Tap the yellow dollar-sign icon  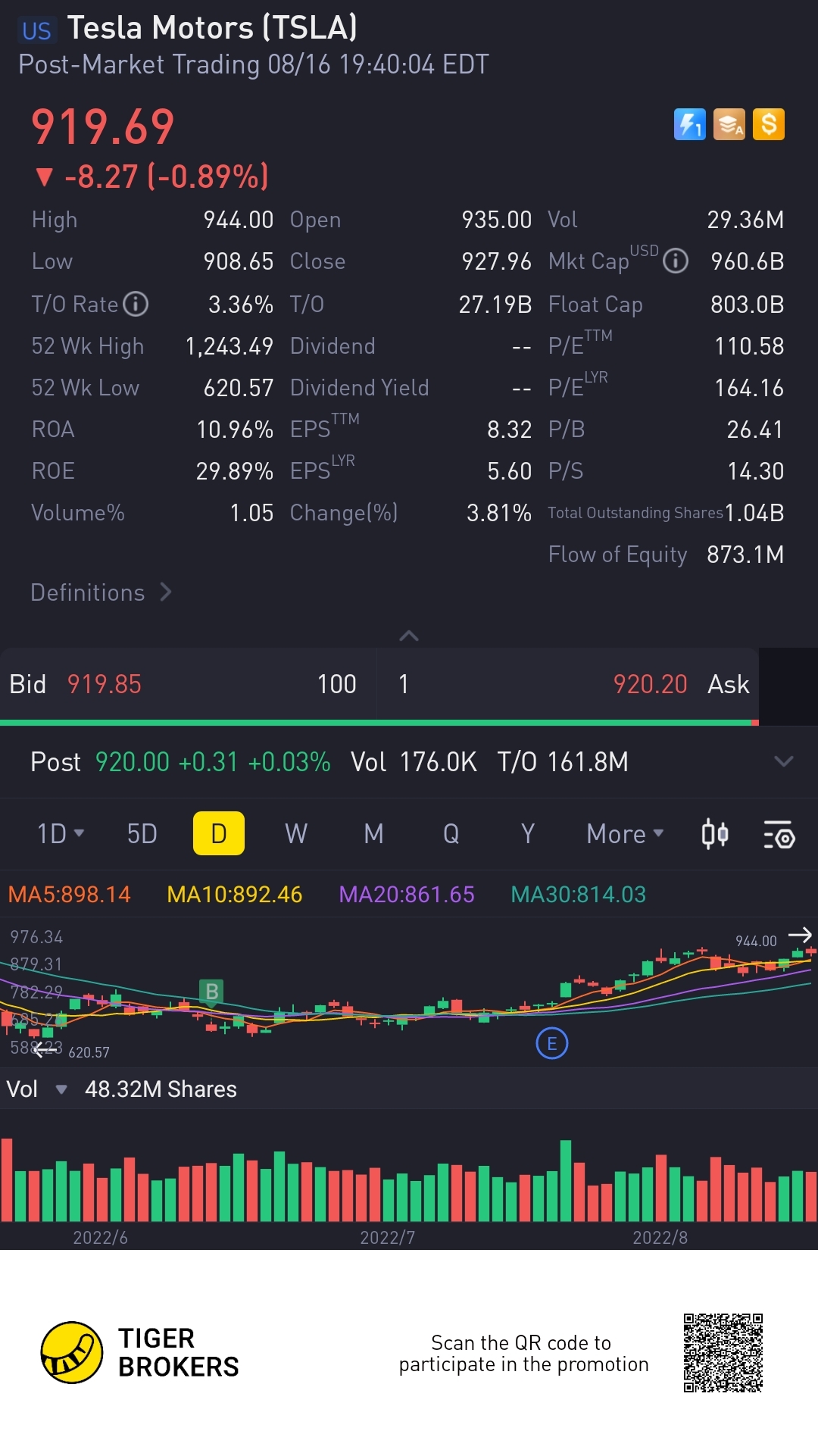click(769, 124)
